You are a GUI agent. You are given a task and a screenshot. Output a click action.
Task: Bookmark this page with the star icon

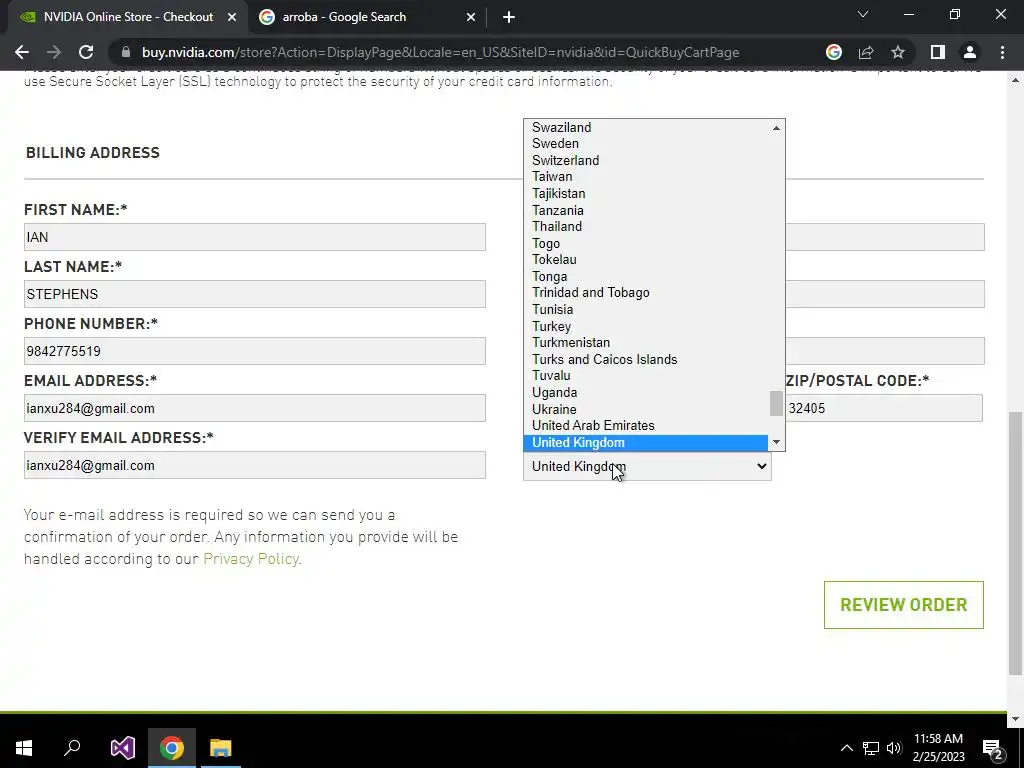898,52
